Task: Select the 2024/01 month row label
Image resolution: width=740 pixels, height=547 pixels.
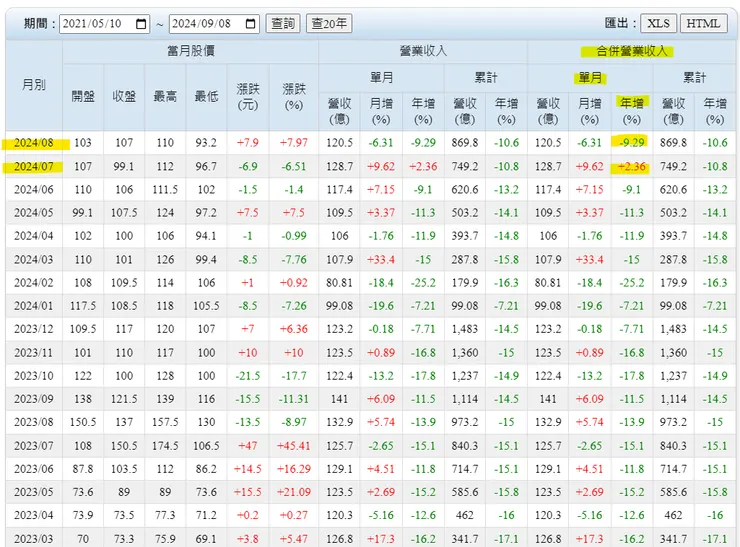Action: tap(34, 306)
